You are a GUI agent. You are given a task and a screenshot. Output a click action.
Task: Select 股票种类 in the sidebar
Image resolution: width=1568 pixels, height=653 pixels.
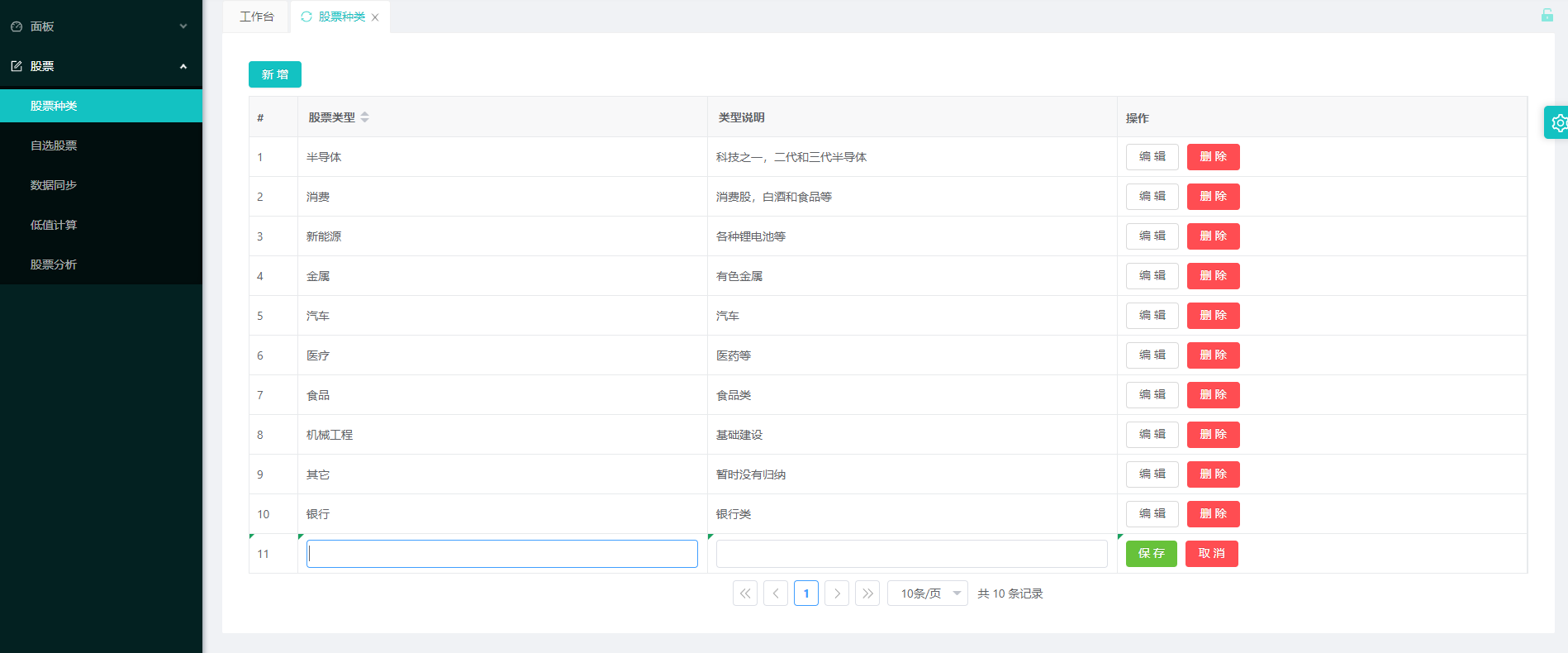[101, 106]
